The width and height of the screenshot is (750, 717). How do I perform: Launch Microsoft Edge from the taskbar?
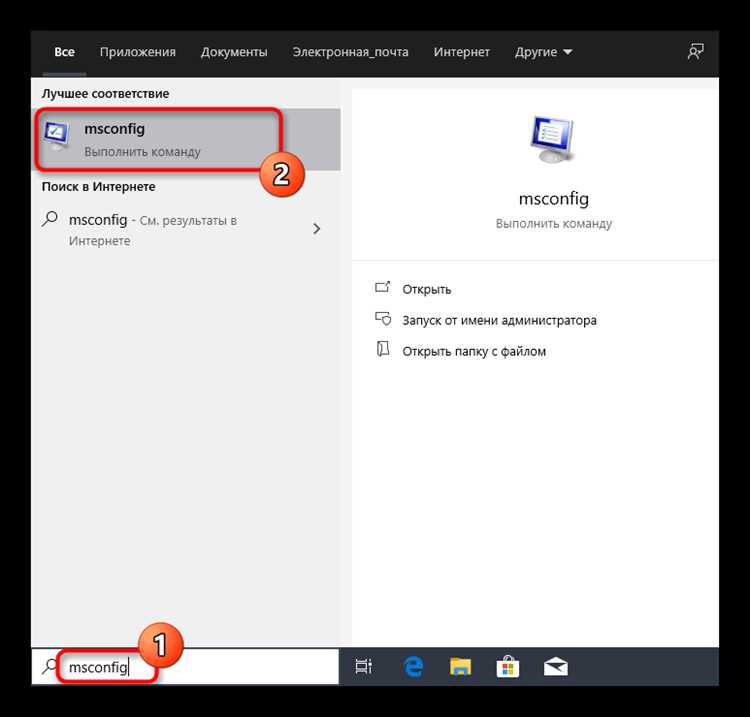(413, 666)
